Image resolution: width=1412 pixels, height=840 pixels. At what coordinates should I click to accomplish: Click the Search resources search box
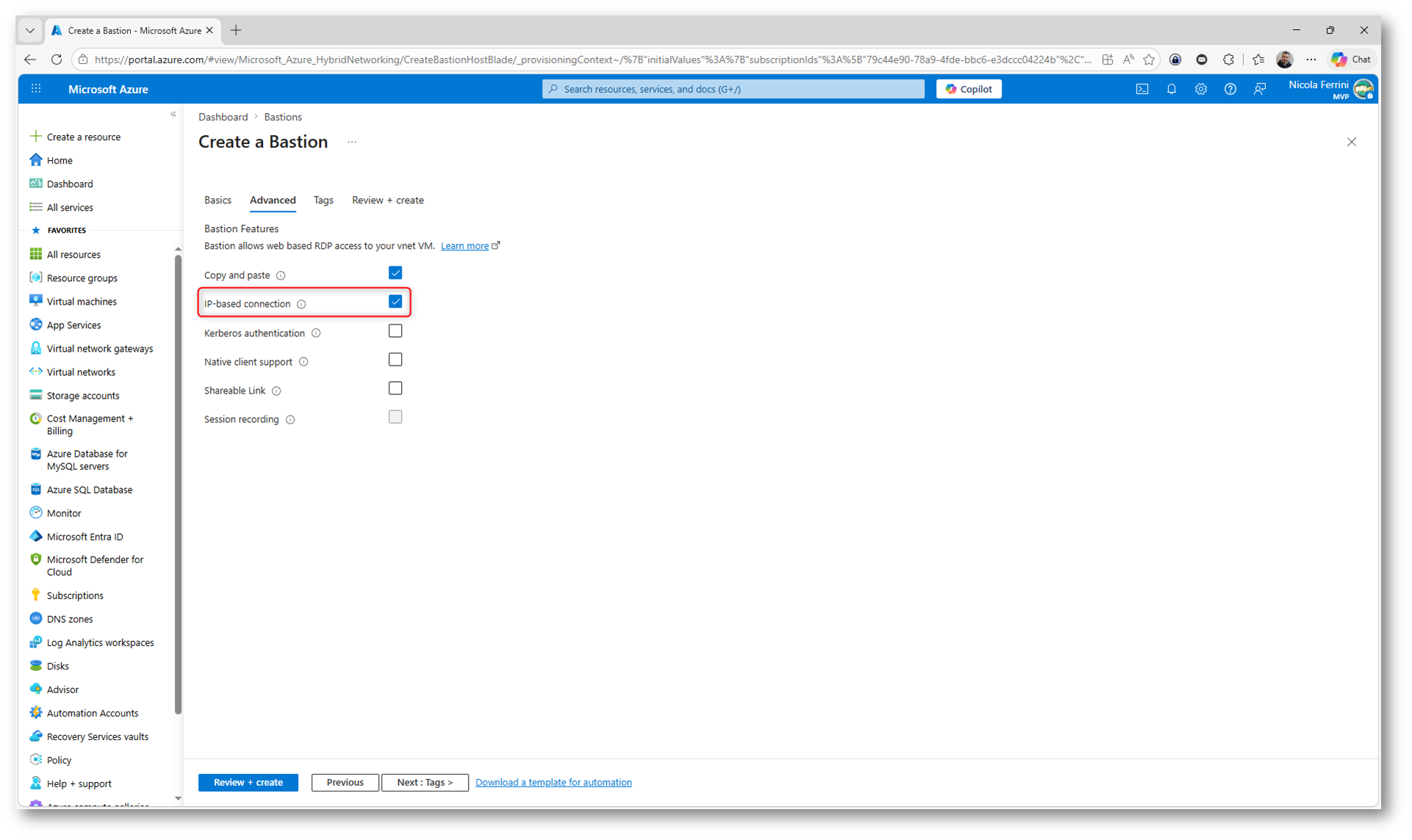[732, 89]
